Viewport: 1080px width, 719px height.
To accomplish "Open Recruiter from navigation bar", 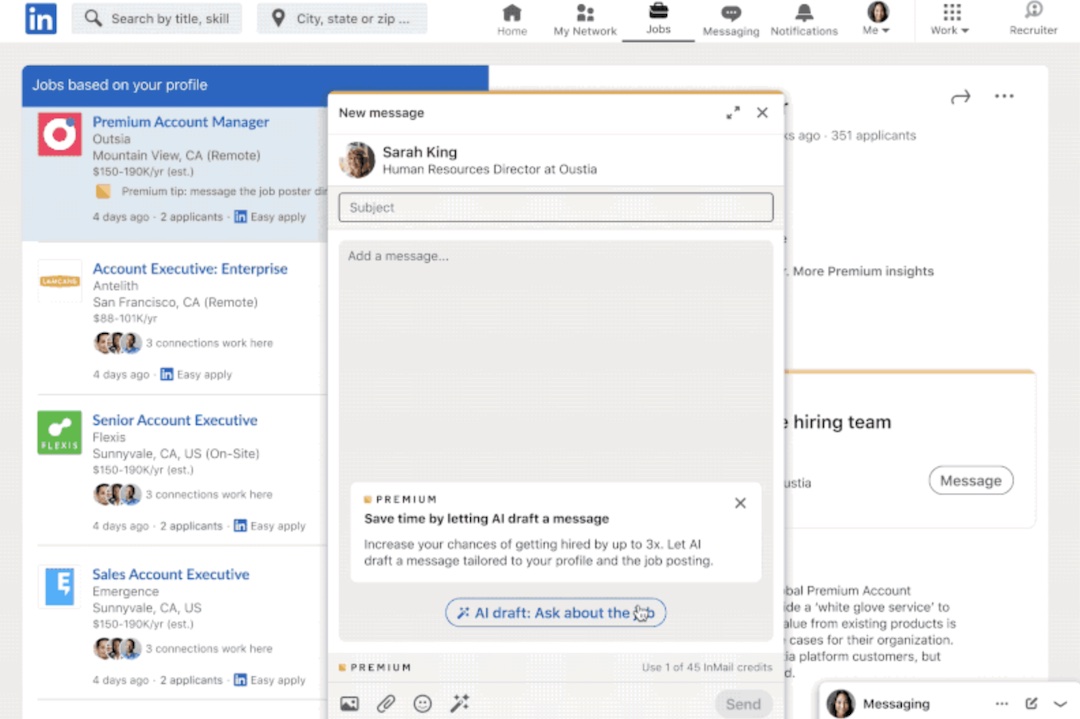I will click(1033, 19).
